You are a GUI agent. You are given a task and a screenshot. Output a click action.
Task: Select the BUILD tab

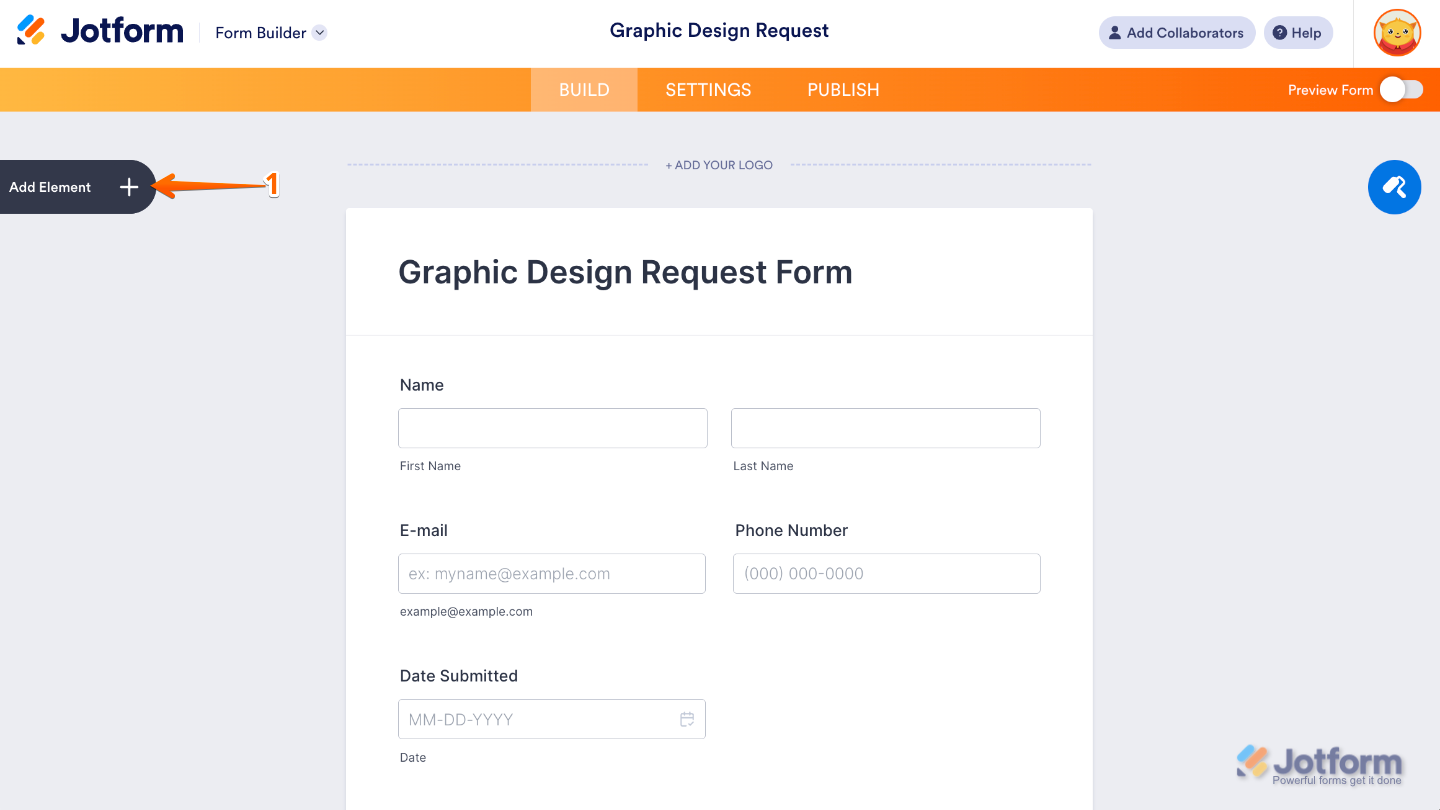pyautogui.click(x=583, y=89)
